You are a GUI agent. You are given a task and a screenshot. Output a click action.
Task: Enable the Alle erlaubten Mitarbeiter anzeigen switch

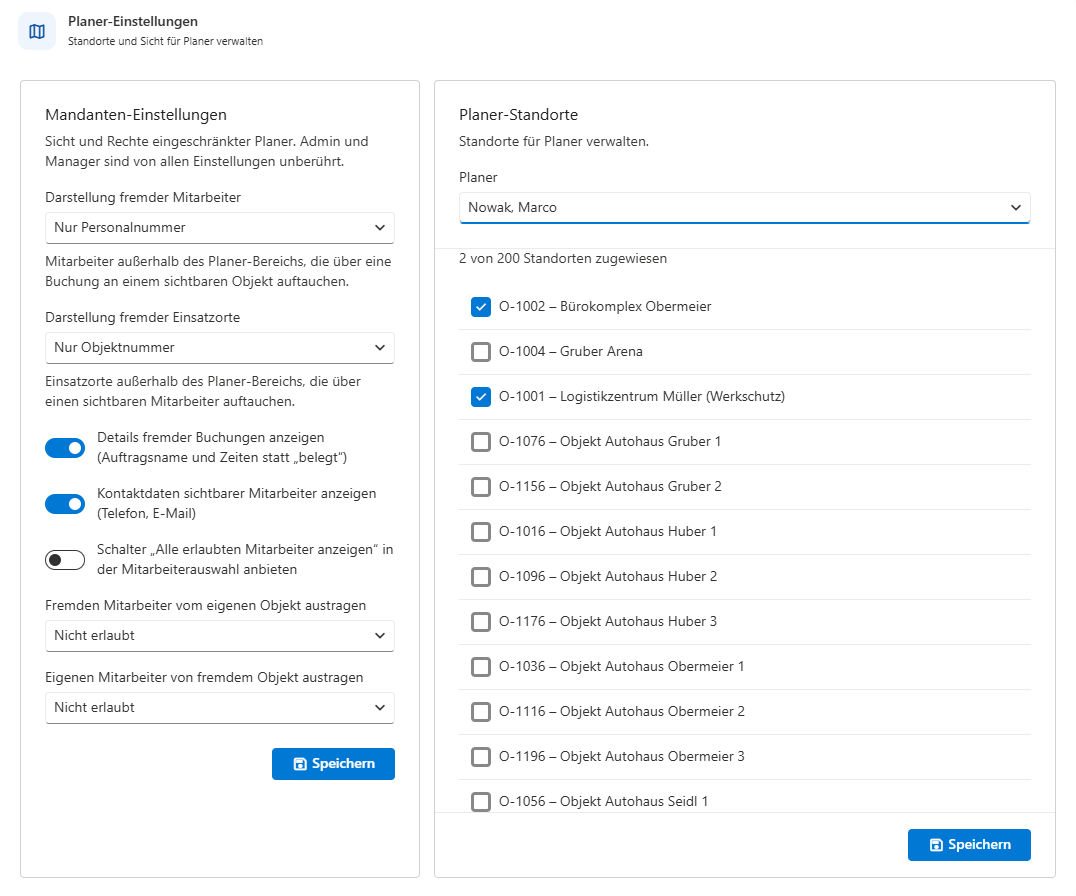[65, 560]
